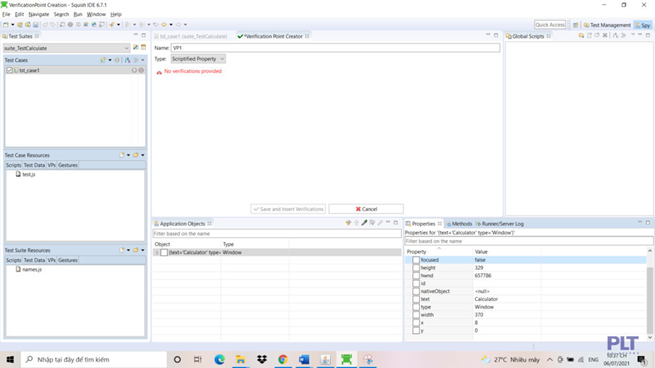This screenshot has width=655, height=368.
Task: Click the Windows Start button
Action: (x=10, y=359)
